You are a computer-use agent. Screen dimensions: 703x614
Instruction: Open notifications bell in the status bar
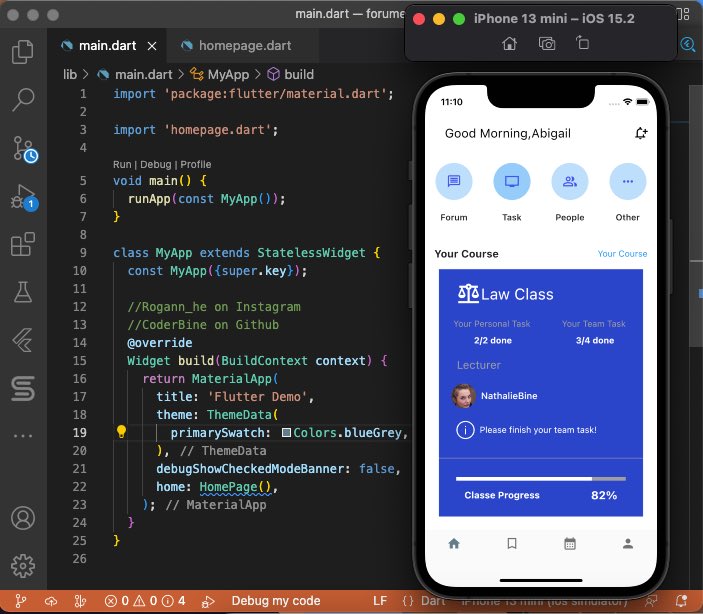[x=681, y=600]
